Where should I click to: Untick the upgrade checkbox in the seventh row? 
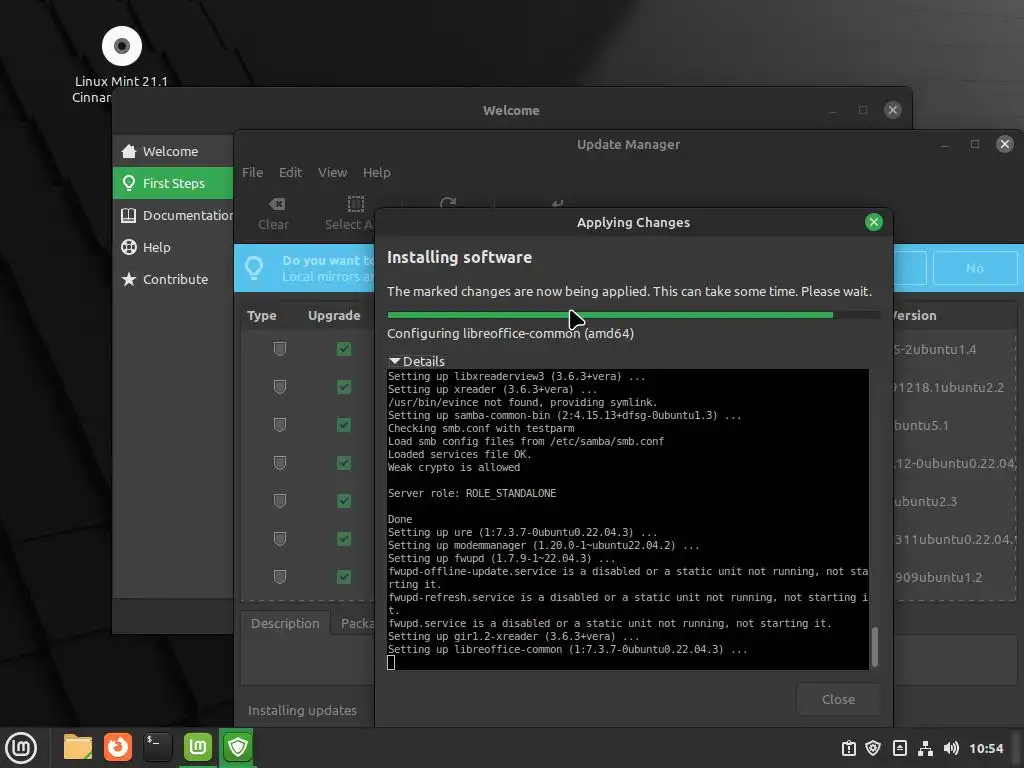pyautogui.click(x=344, y=577)
